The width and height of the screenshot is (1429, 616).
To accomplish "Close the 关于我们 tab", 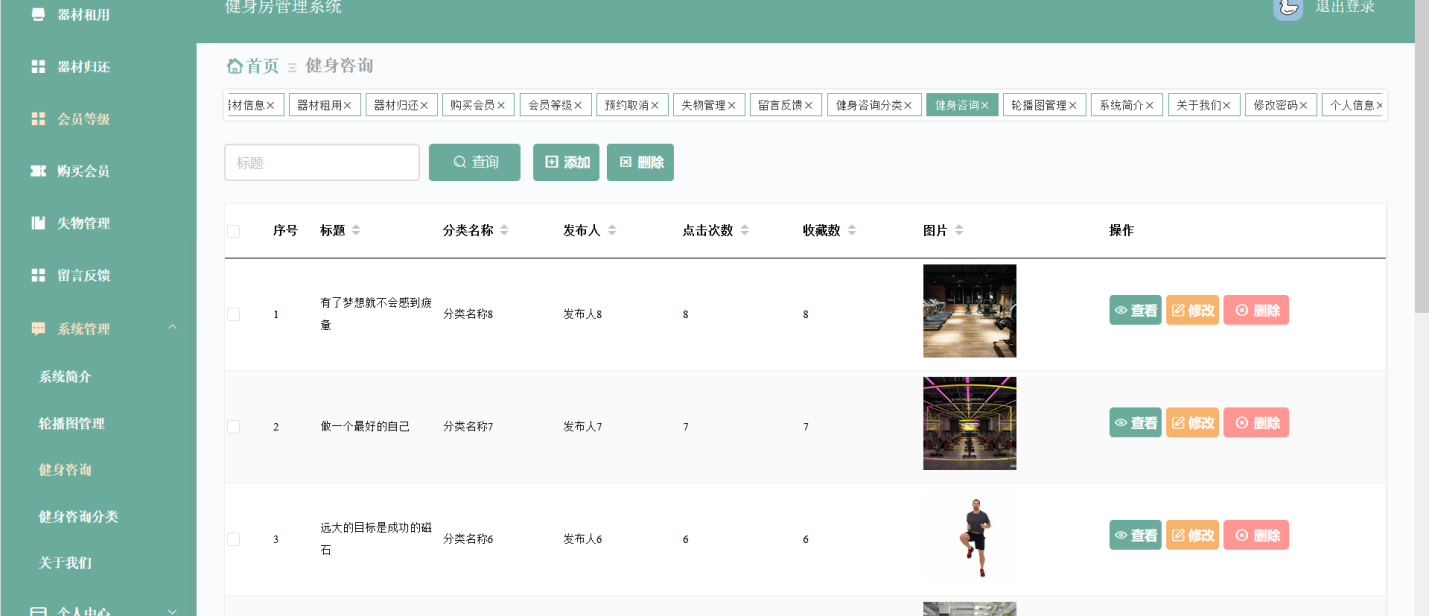I will pos(1226,105).
